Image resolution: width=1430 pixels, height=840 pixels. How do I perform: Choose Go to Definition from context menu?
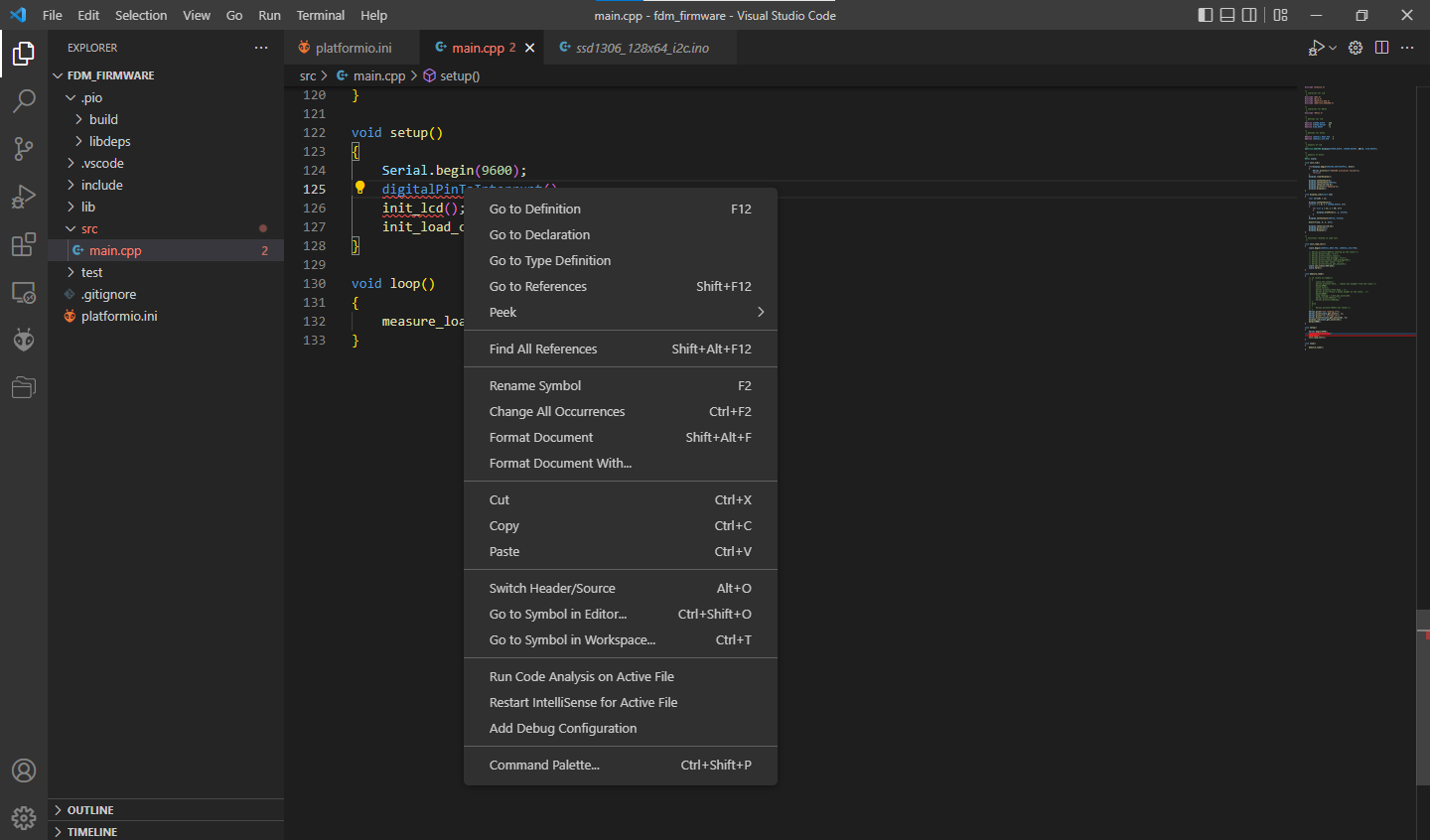(621, 209)
